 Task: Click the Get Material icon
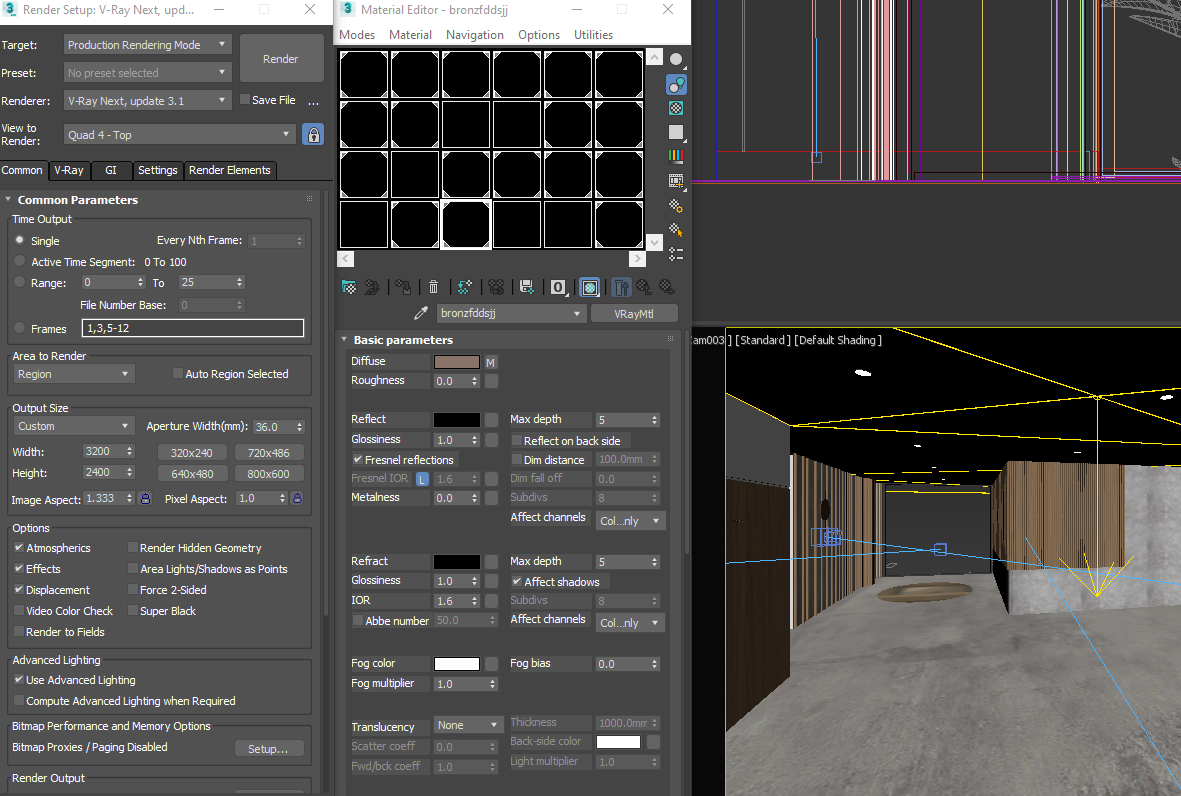(349, 287)
